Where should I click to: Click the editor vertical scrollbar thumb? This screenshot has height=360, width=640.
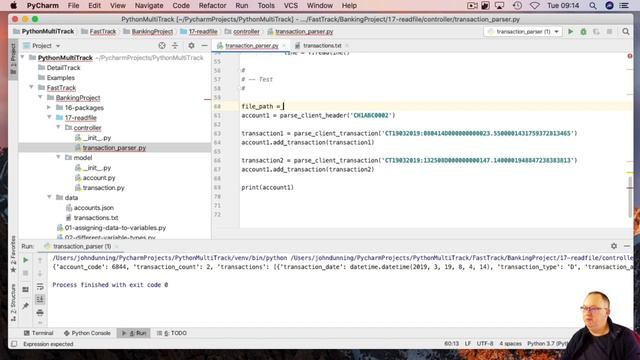(x=630, y=197)
